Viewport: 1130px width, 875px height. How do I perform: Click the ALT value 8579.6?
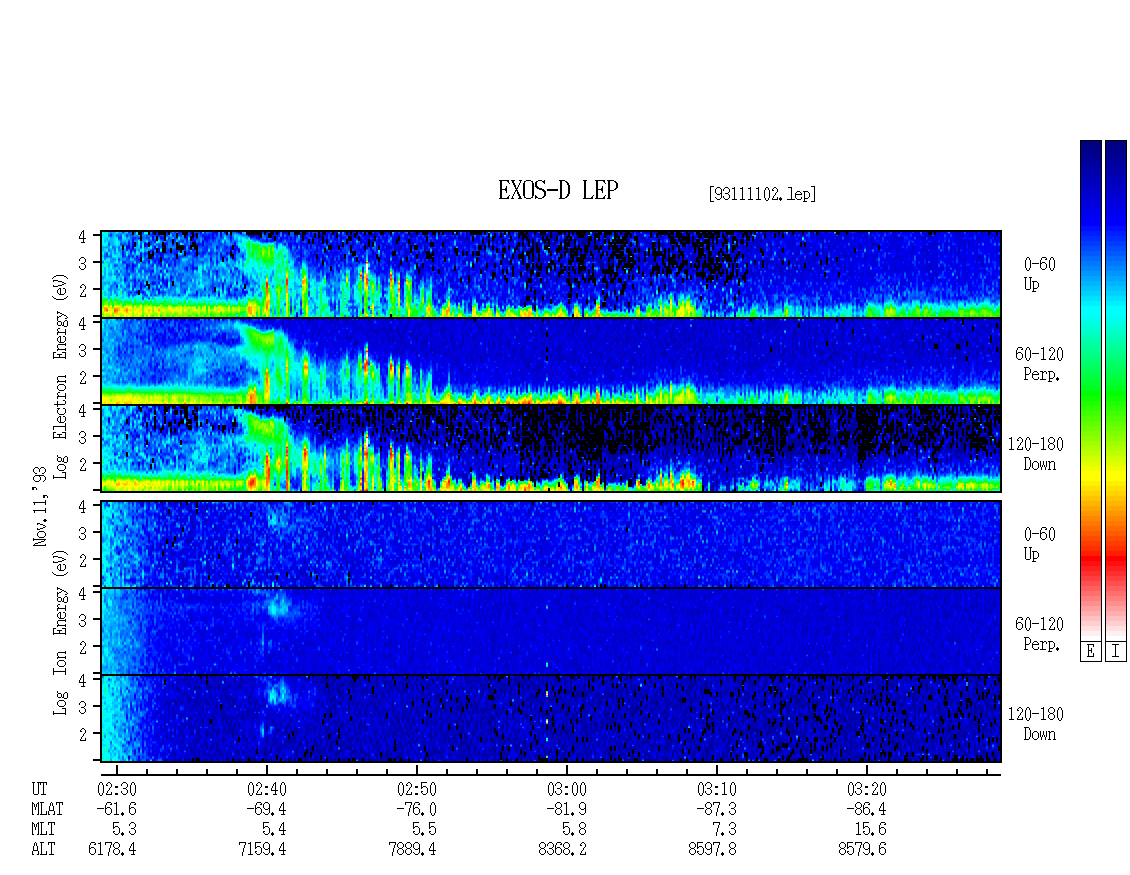[x=862, y=850]
